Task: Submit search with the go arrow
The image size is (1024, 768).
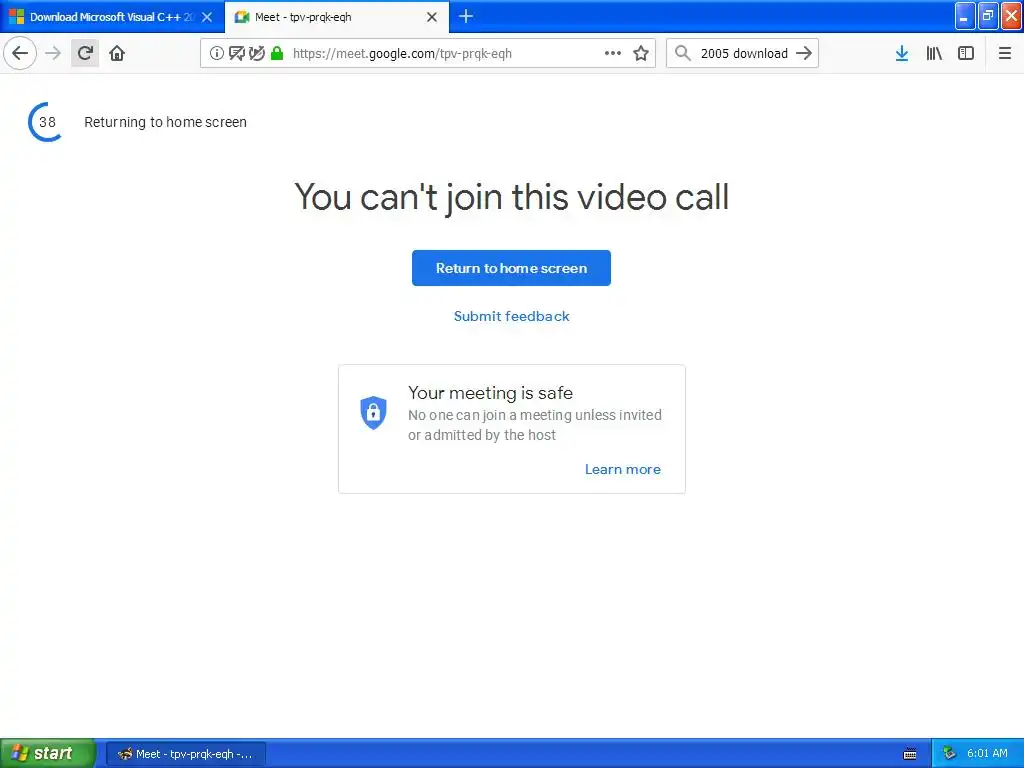Action: click(804, 53)
